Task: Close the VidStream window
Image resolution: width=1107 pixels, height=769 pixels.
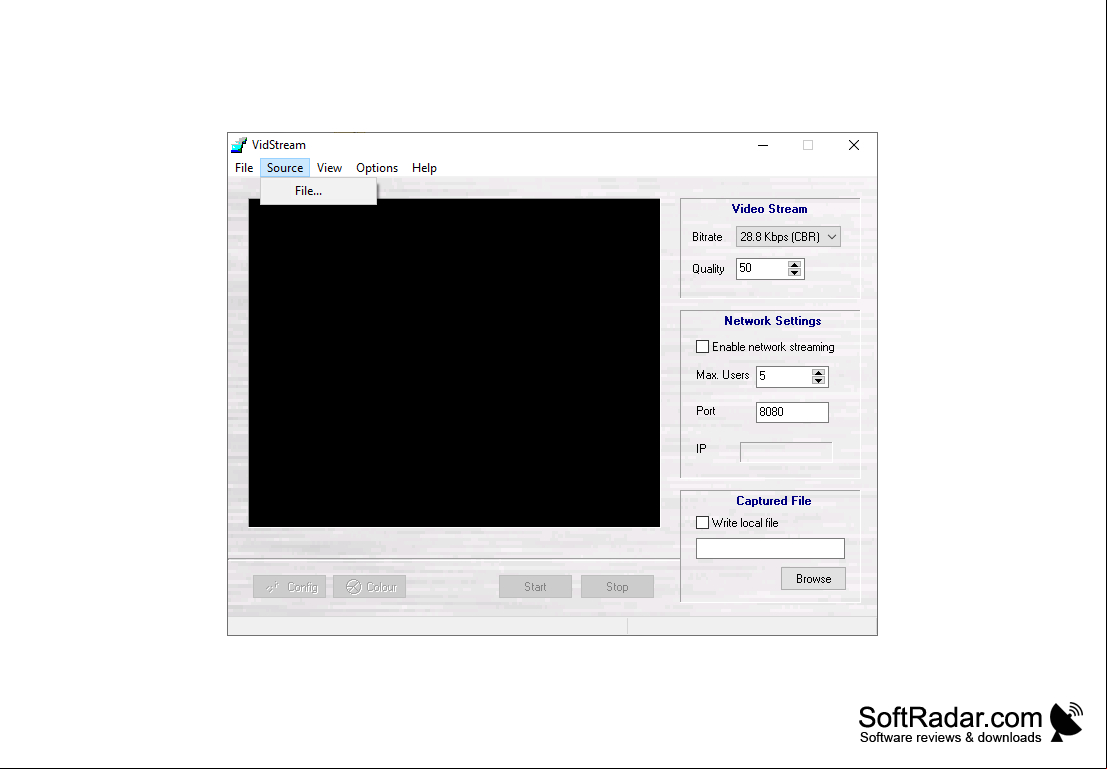Action: [x=854, y=145]
